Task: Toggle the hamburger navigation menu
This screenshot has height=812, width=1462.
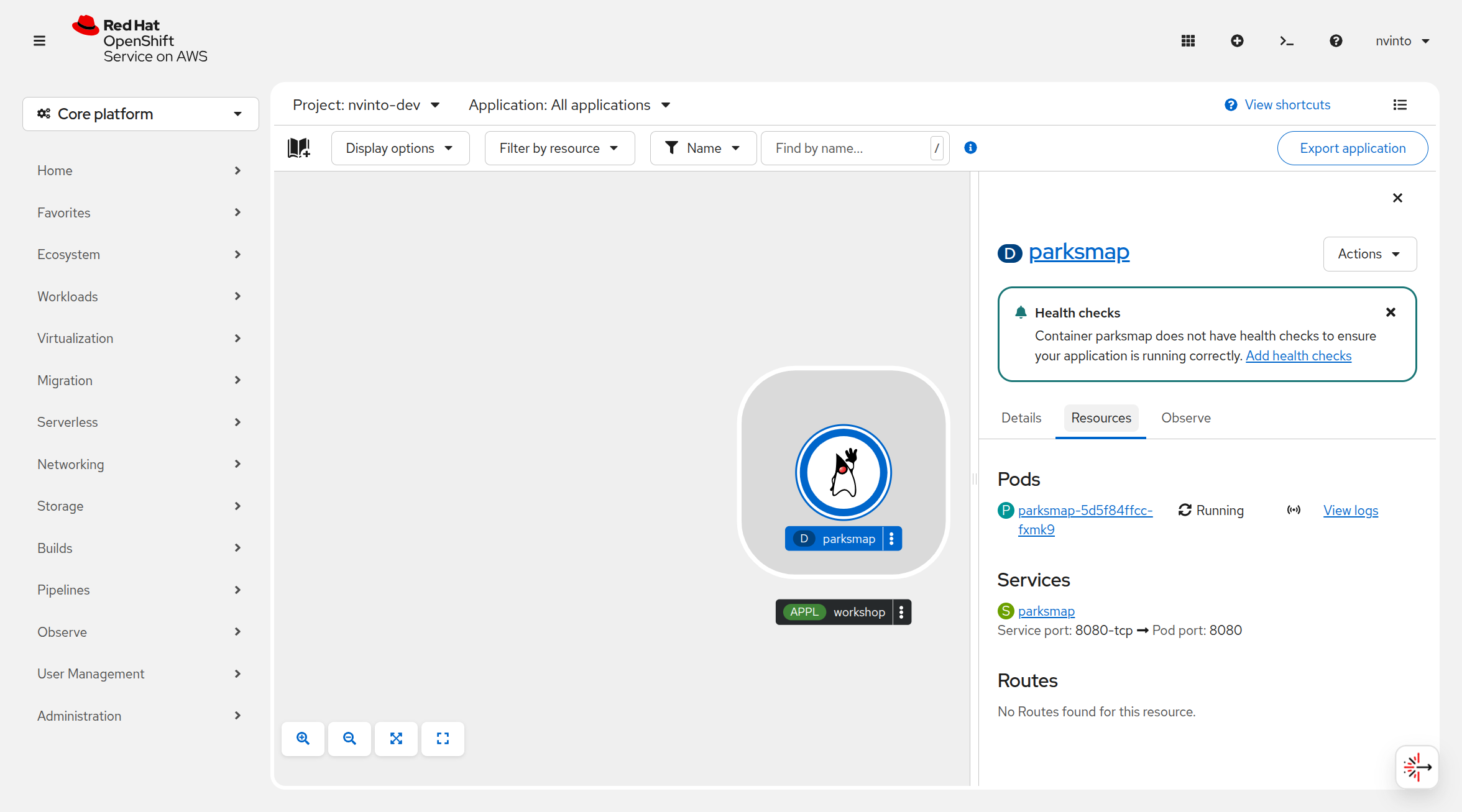Action: click(x=39, y=41)
